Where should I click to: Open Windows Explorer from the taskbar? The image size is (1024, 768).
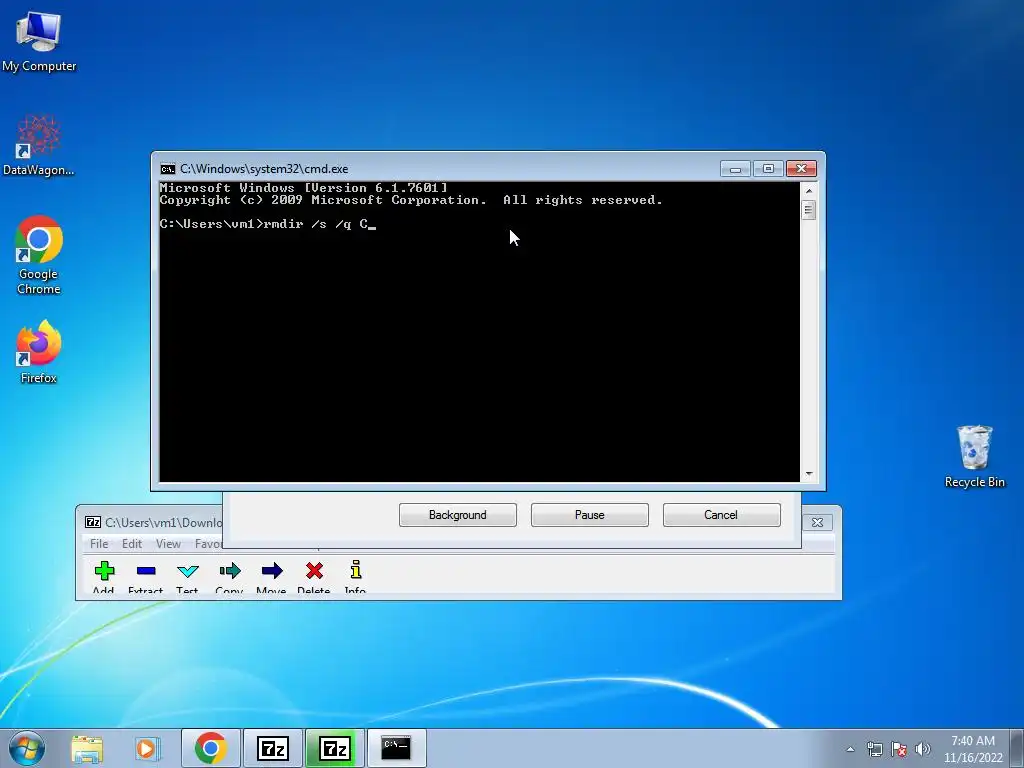click(x=87, y=748)
